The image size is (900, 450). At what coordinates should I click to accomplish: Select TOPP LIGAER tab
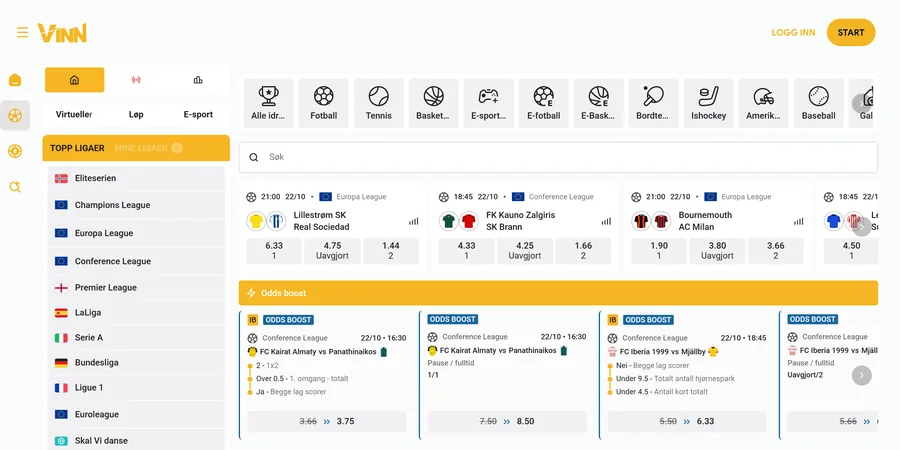(x=77, y=148)
